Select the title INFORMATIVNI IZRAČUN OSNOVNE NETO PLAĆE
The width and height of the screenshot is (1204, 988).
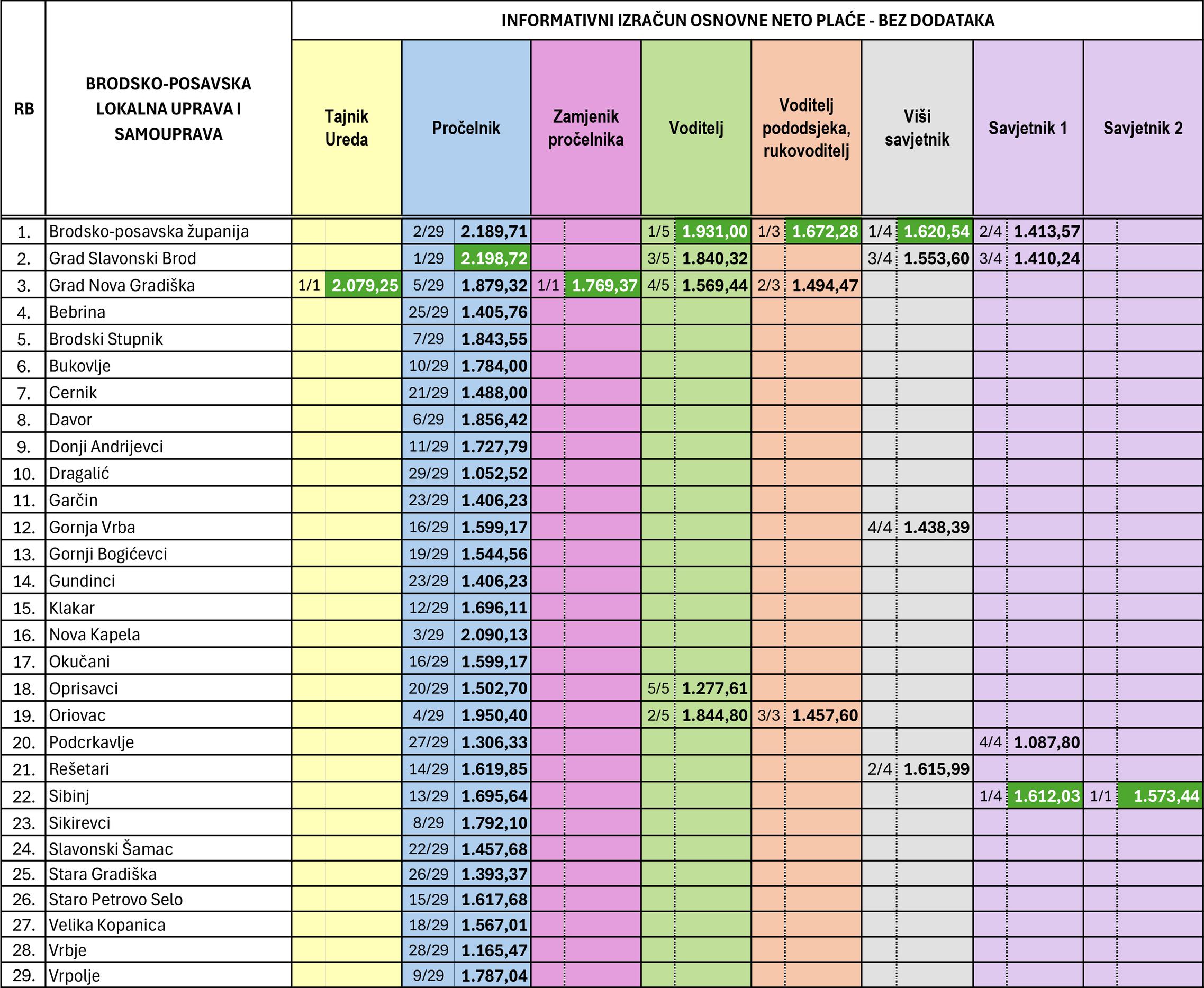pyautogui.click(x=747, y=21)
